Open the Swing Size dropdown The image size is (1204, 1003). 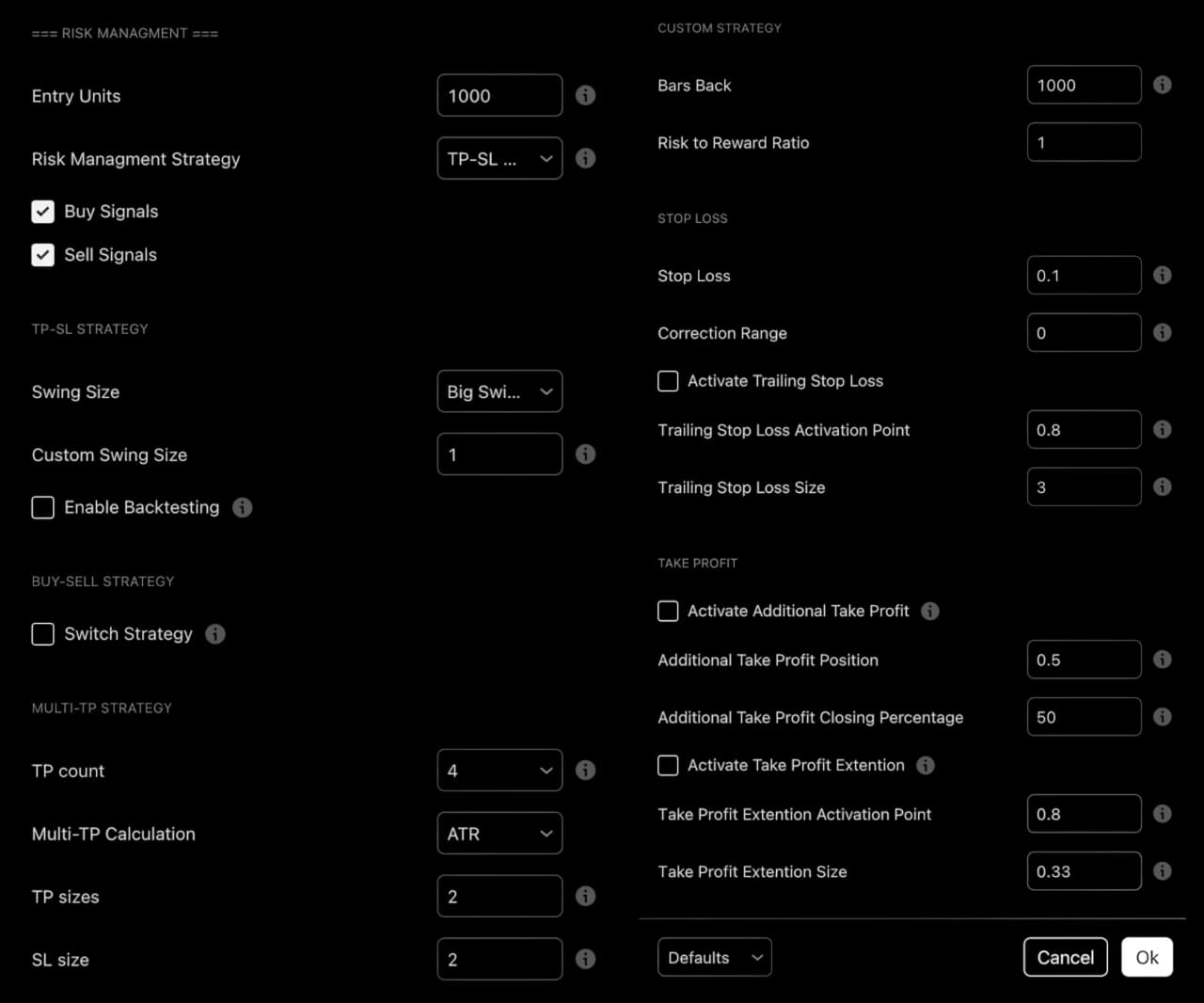click(499, 391)
